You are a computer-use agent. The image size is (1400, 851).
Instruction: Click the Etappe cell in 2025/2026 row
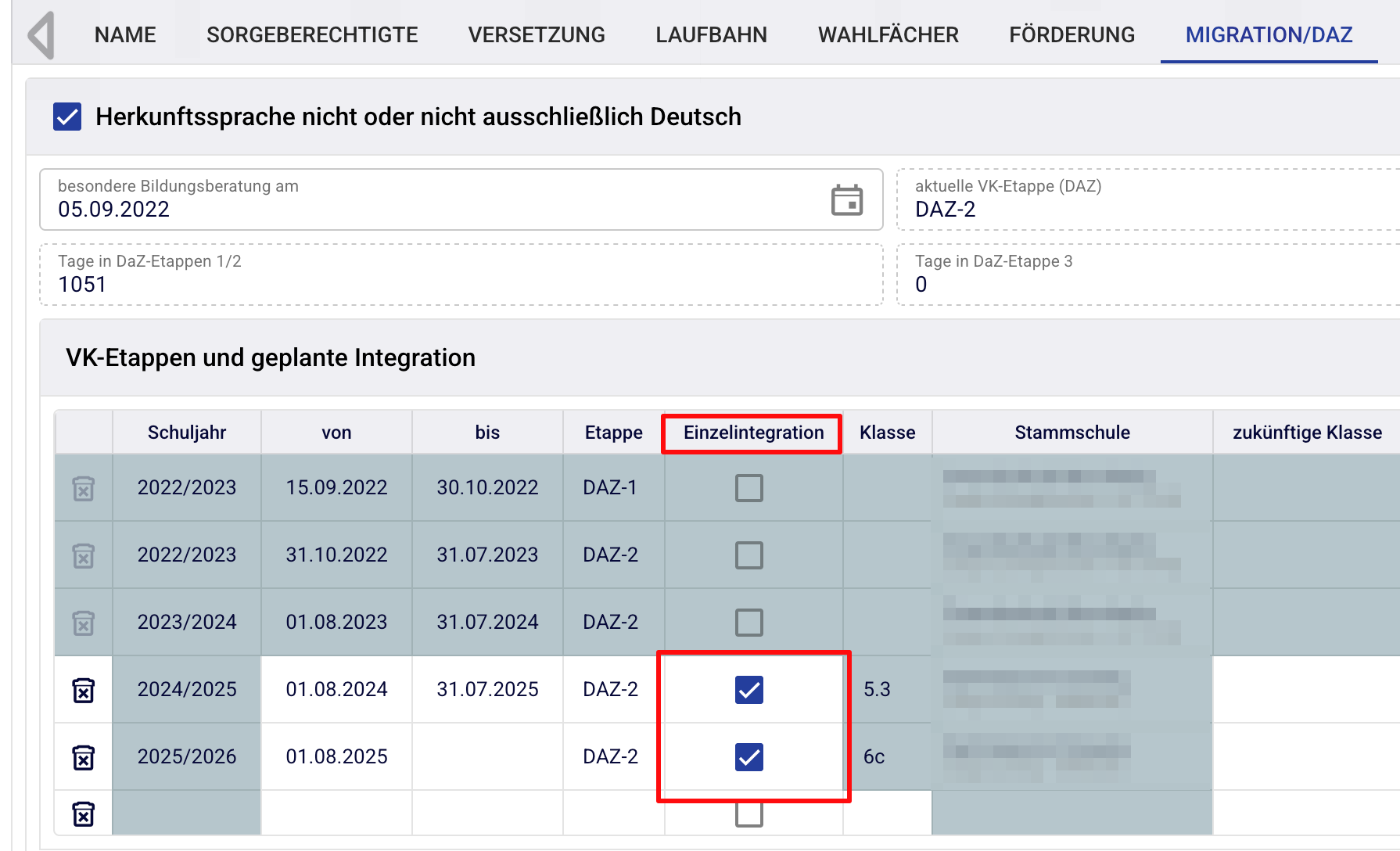click(612, 757)
